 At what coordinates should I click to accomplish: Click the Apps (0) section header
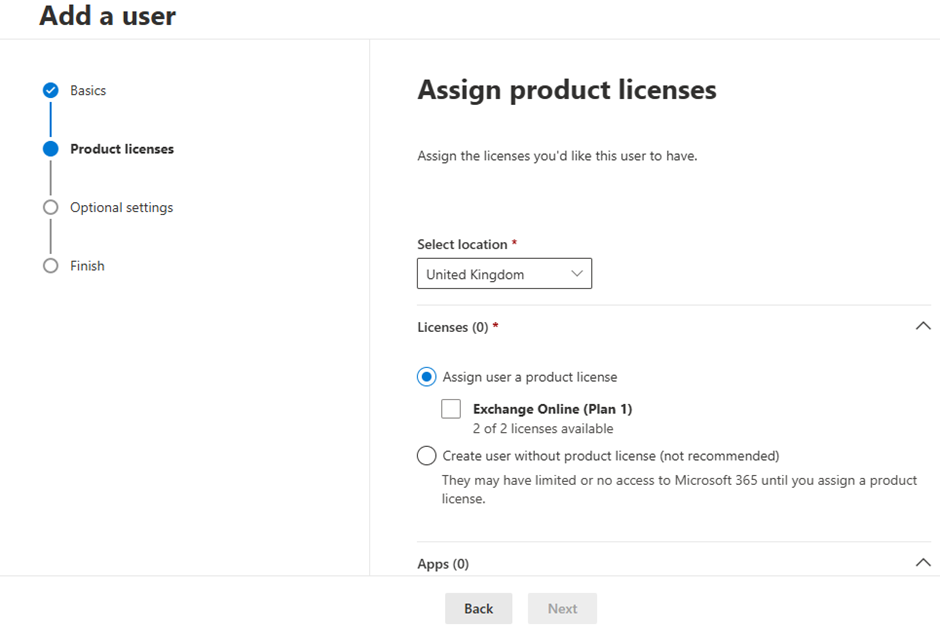pyautogui.click(x=443, y=564)
